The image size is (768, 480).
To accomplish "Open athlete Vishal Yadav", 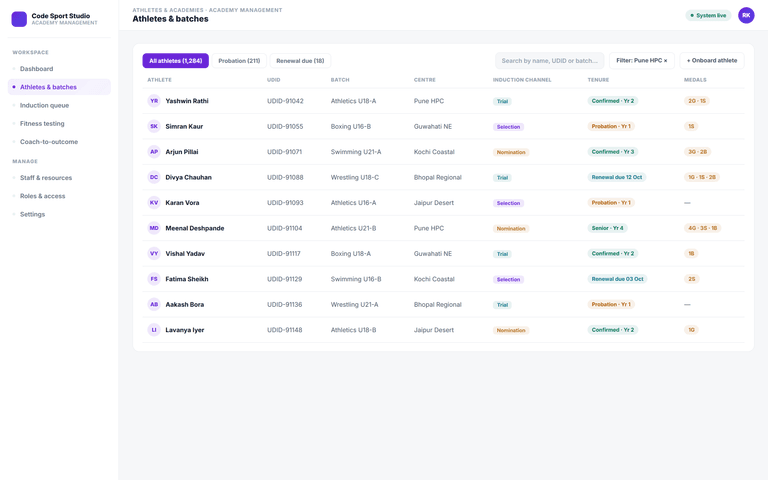I will (x=185, y=254).
